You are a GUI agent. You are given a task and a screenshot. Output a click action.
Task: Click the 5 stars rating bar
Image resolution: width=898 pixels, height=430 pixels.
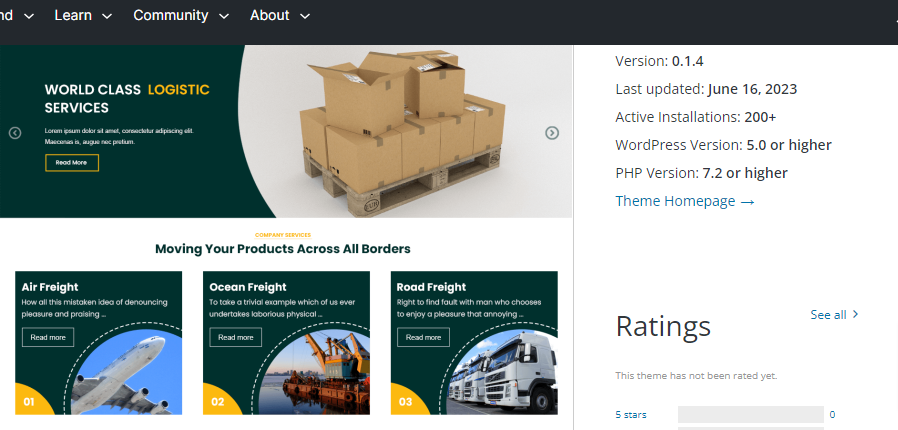[750, 415]
